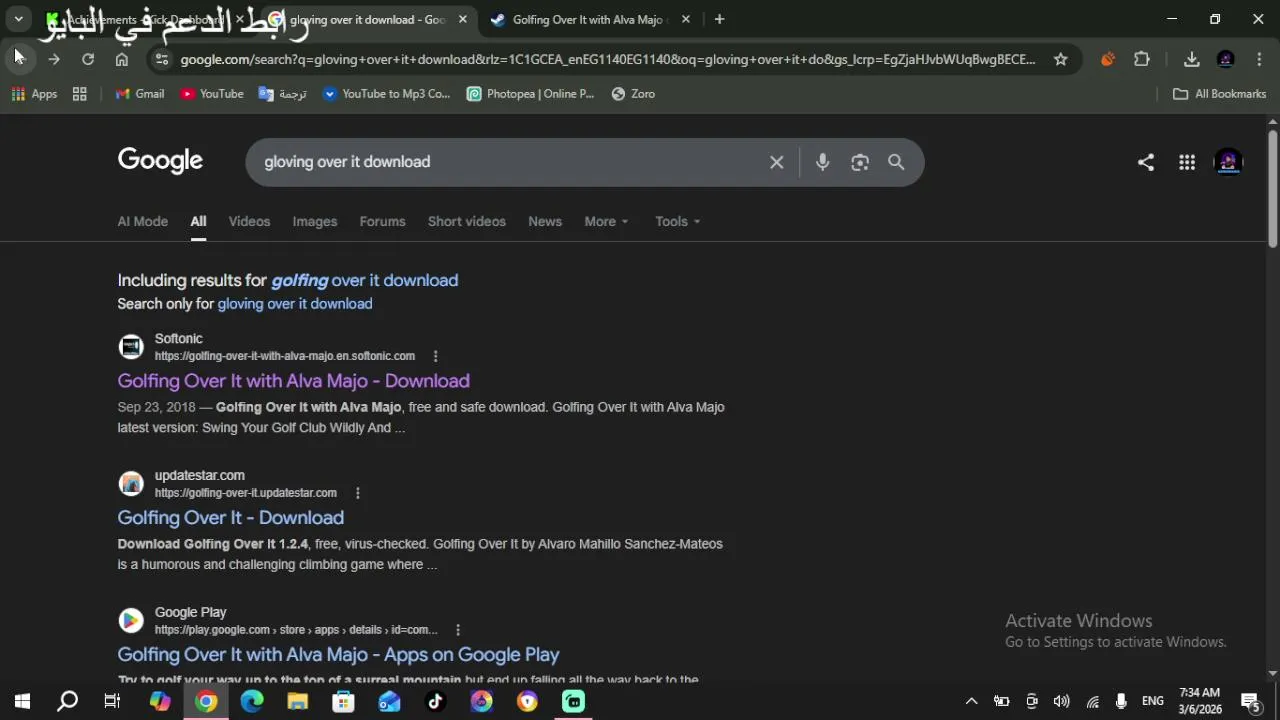Open the Extensions puzzle icon

pyautogui.click(x=1142, y=59)
